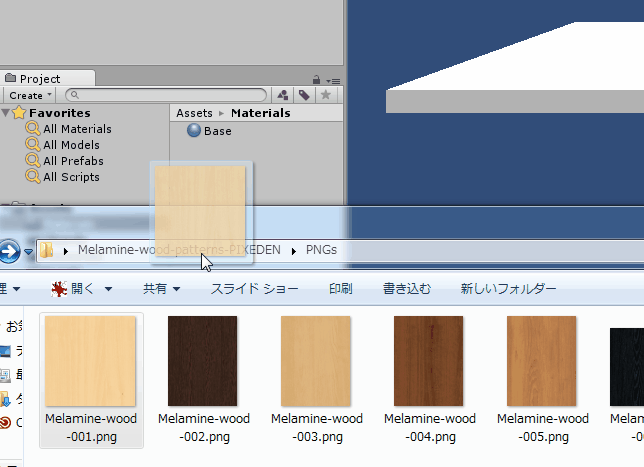Open the Create dropdown in Project panel
The image size is (644, 467).
[31, 95]
